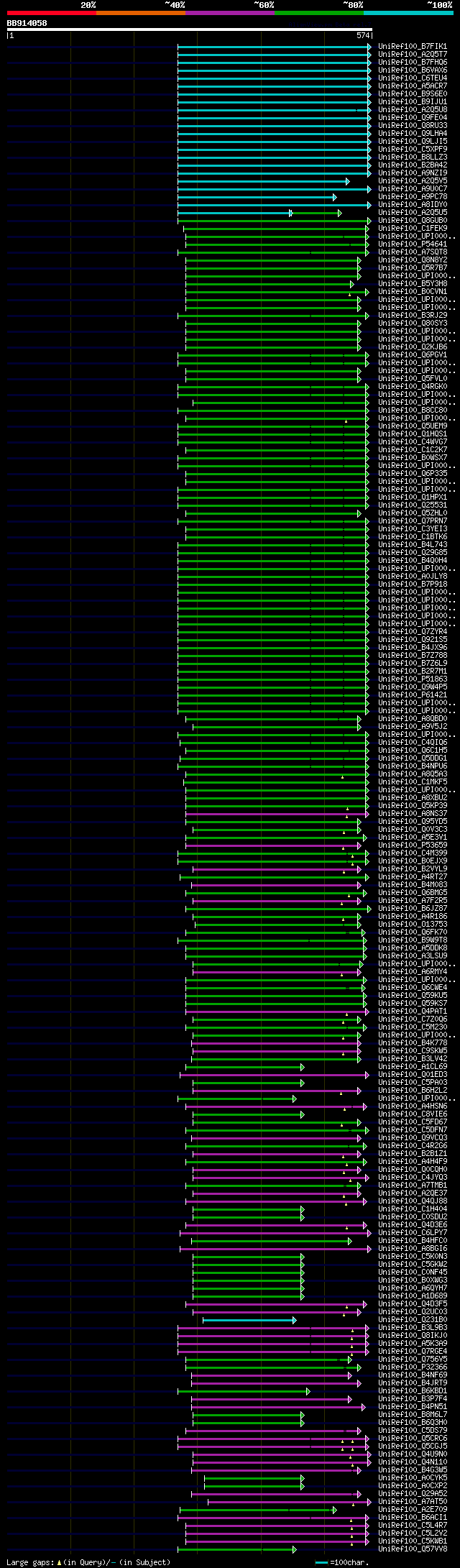Select the UniRef100_A1CL69 entry

[x=413, y=1066]
